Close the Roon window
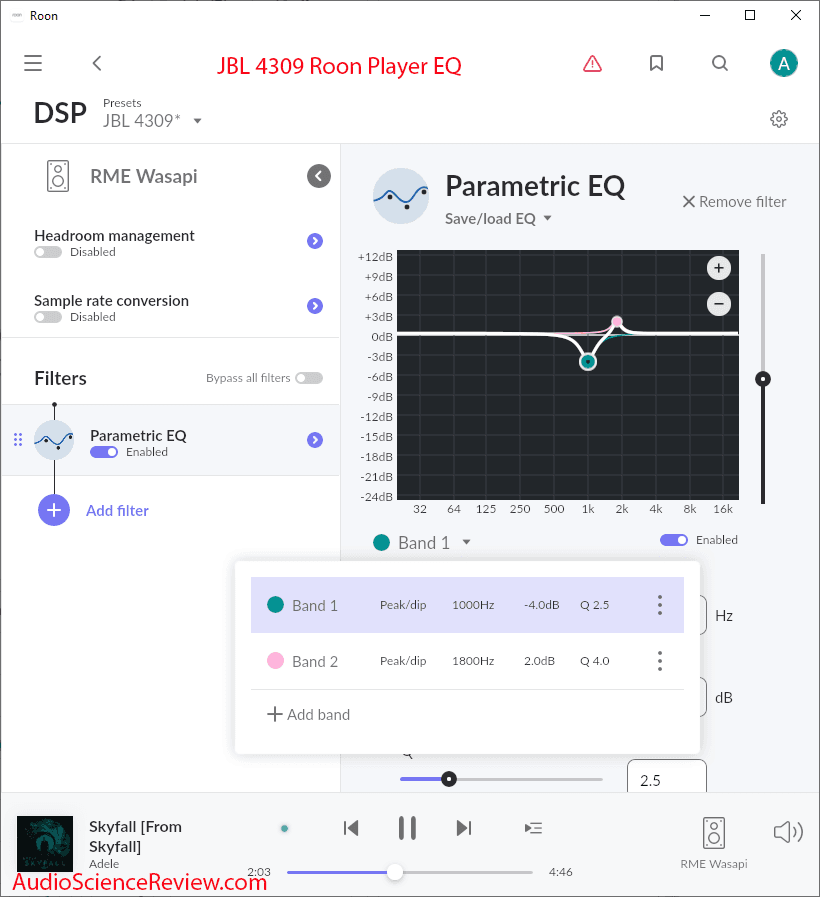This screenshot has height=897, width=820. (795, 15)
